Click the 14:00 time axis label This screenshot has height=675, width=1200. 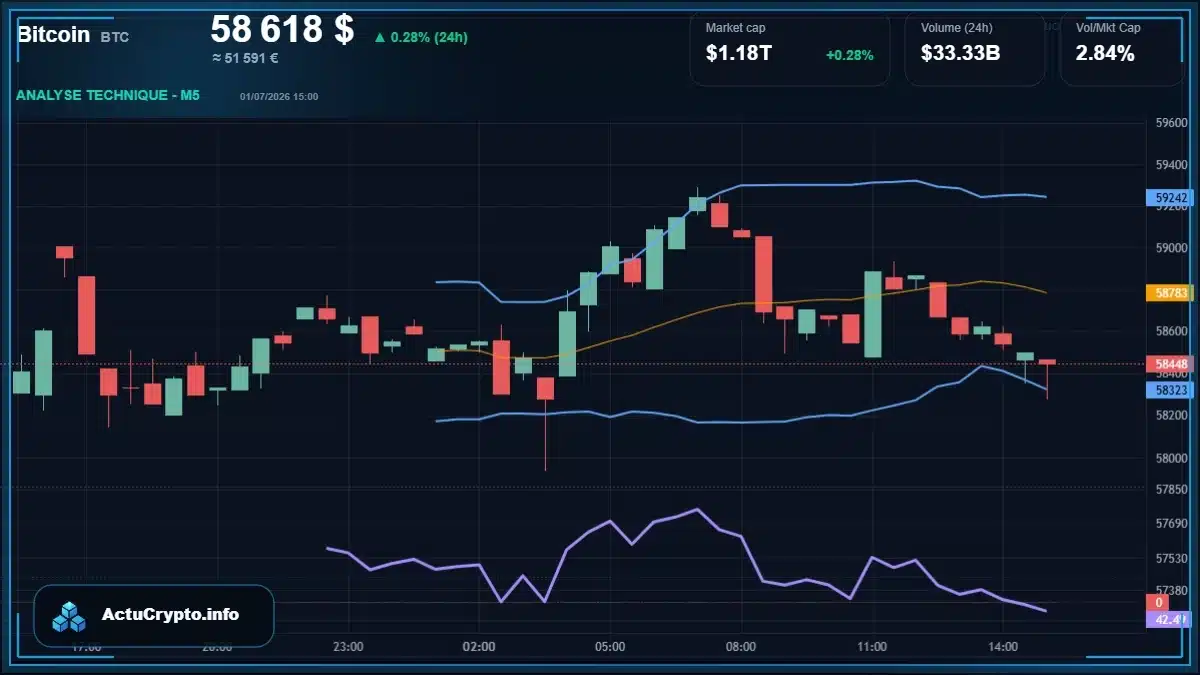1003,647
